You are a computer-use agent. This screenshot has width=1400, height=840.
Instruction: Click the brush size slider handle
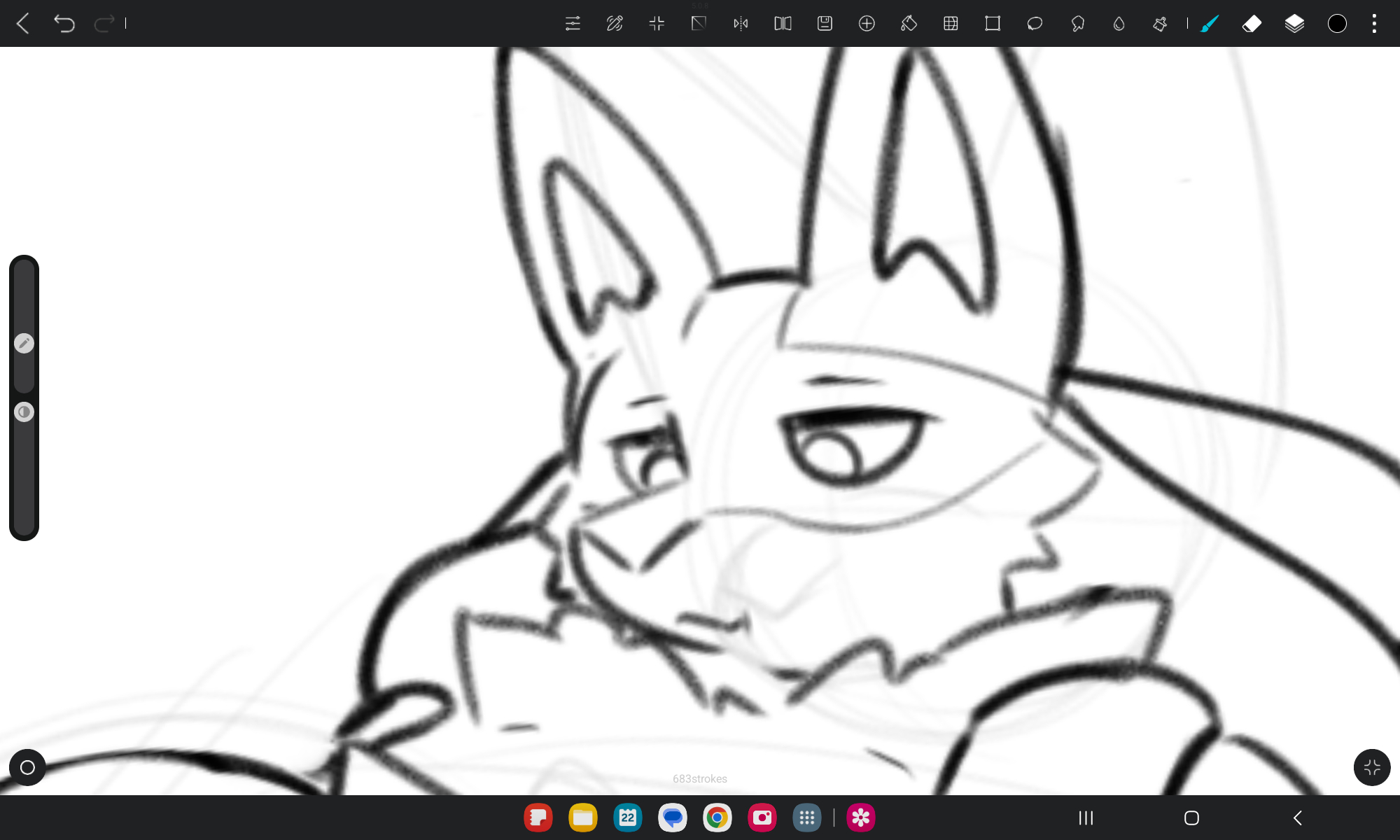pos(24,343)
